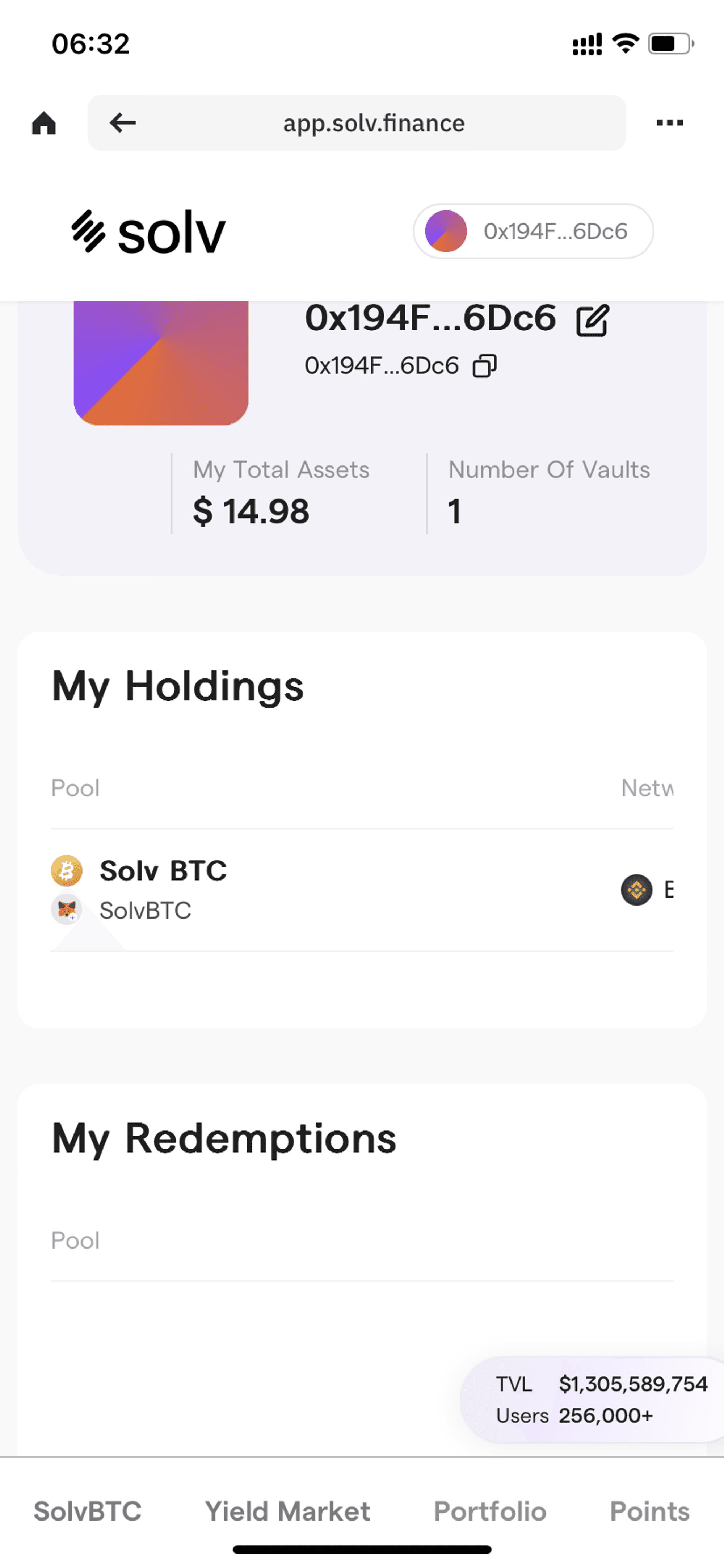Image resolution: width=724 pixels, height=1568 pixels.
Task: Edit the 0x194F...6Dc6 profile name
Action: coord(592,319)
